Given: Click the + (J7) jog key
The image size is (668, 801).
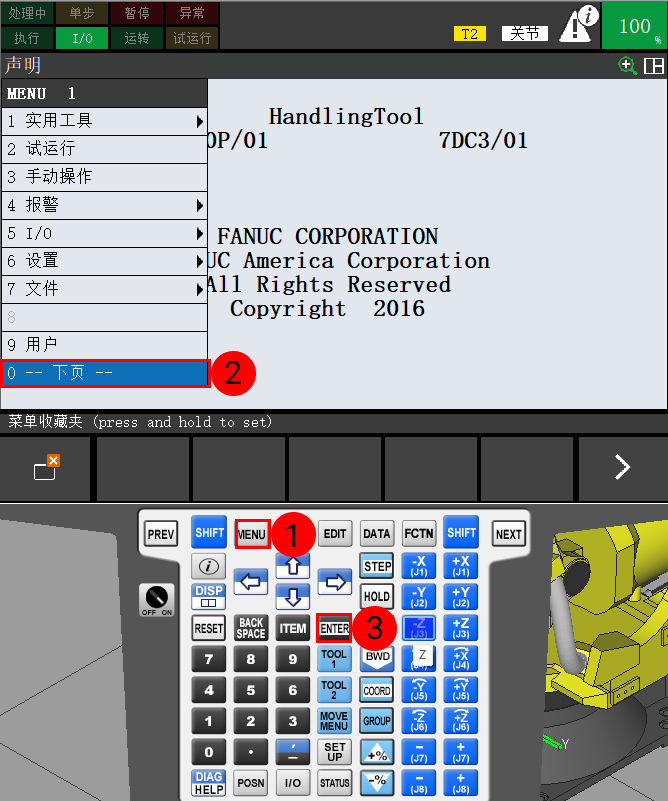Looking at the screenshot, I should pyautogui.click(x=461, y=752).
